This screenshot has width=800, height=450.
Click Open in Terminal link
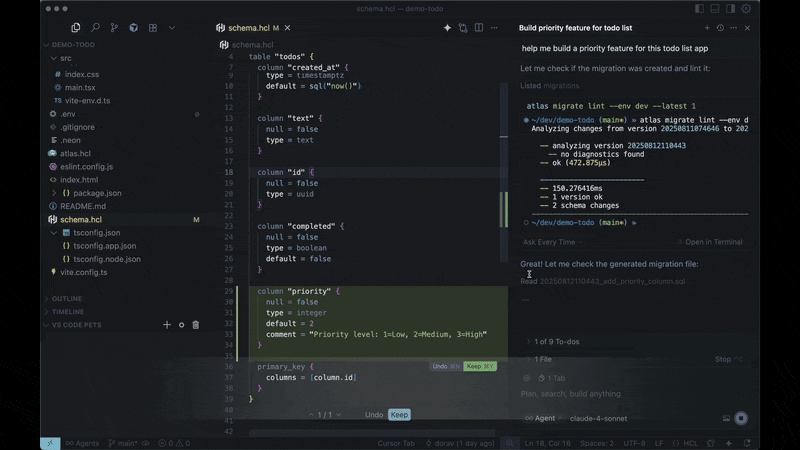pos(713,242)
